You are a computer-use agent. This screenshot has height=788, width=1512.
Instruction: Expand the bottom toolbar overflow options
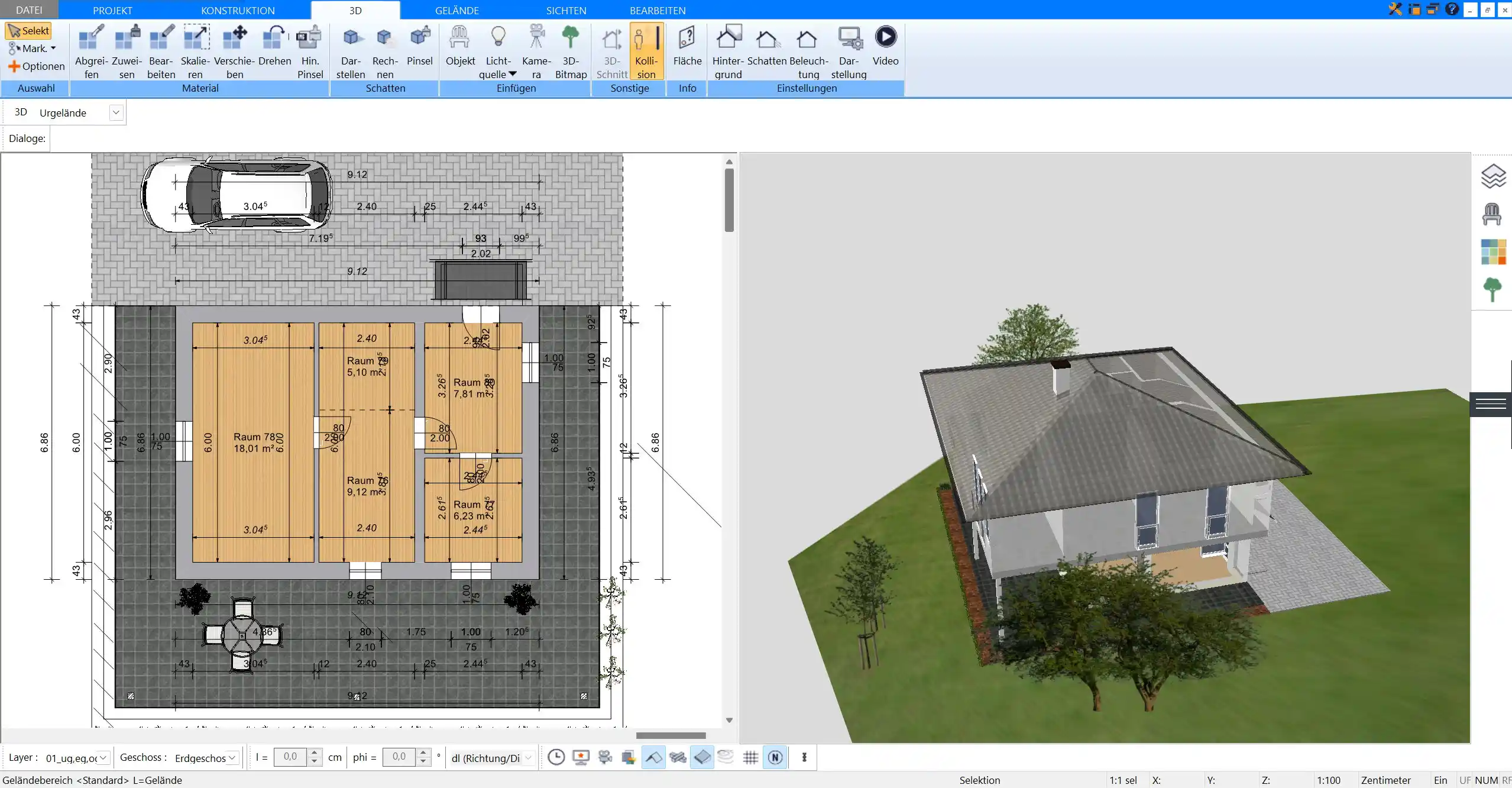click(804, 757)
